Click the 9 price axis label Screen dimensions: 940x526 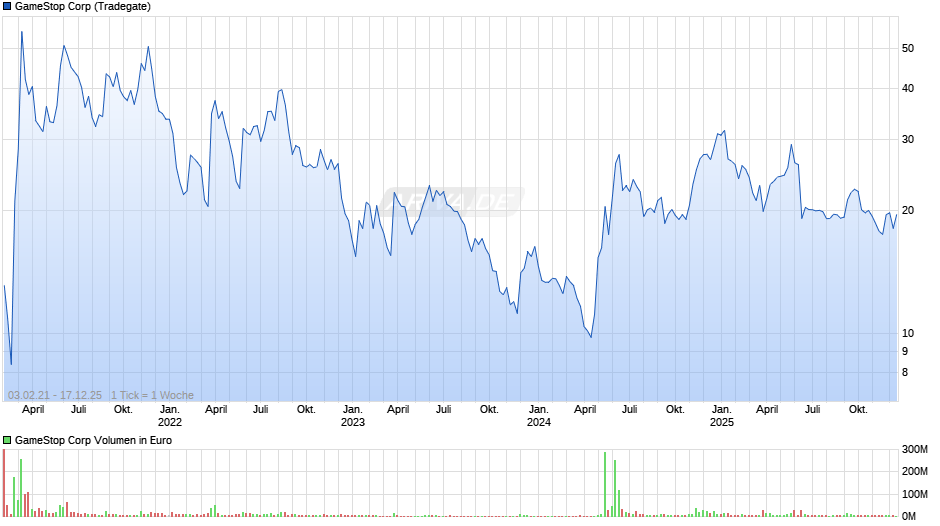coord(905,351)
